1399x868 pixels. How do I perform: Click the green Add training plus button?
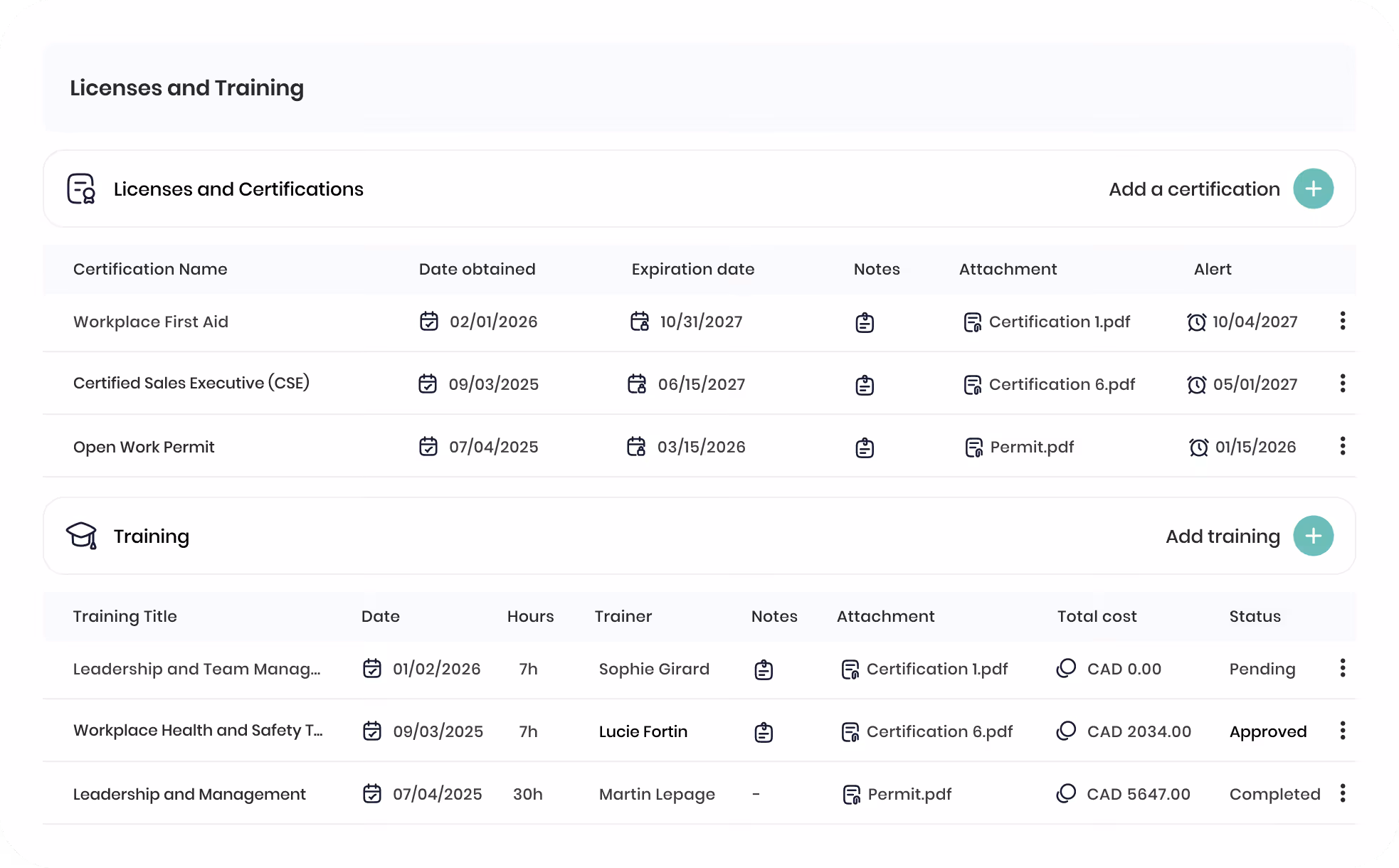[1313, 536]
